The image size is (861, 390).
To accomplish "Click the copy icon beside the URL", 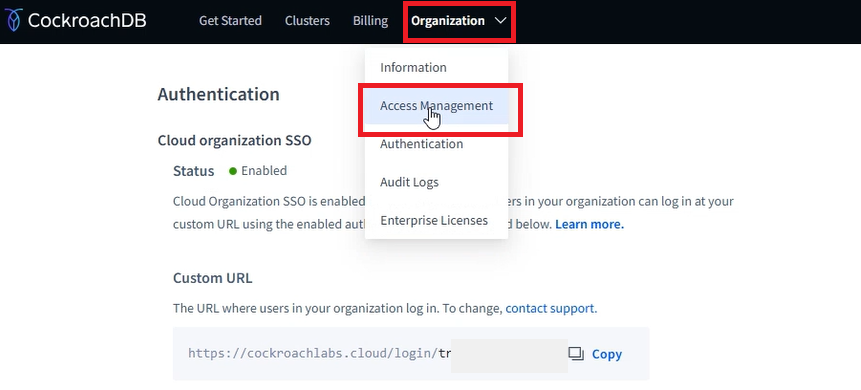I will click(576, 354).
